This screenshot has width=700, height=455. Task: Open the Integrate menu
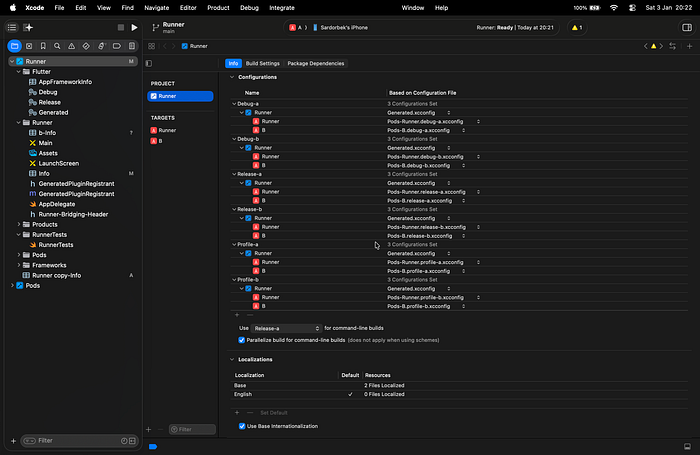coord(282,8)
